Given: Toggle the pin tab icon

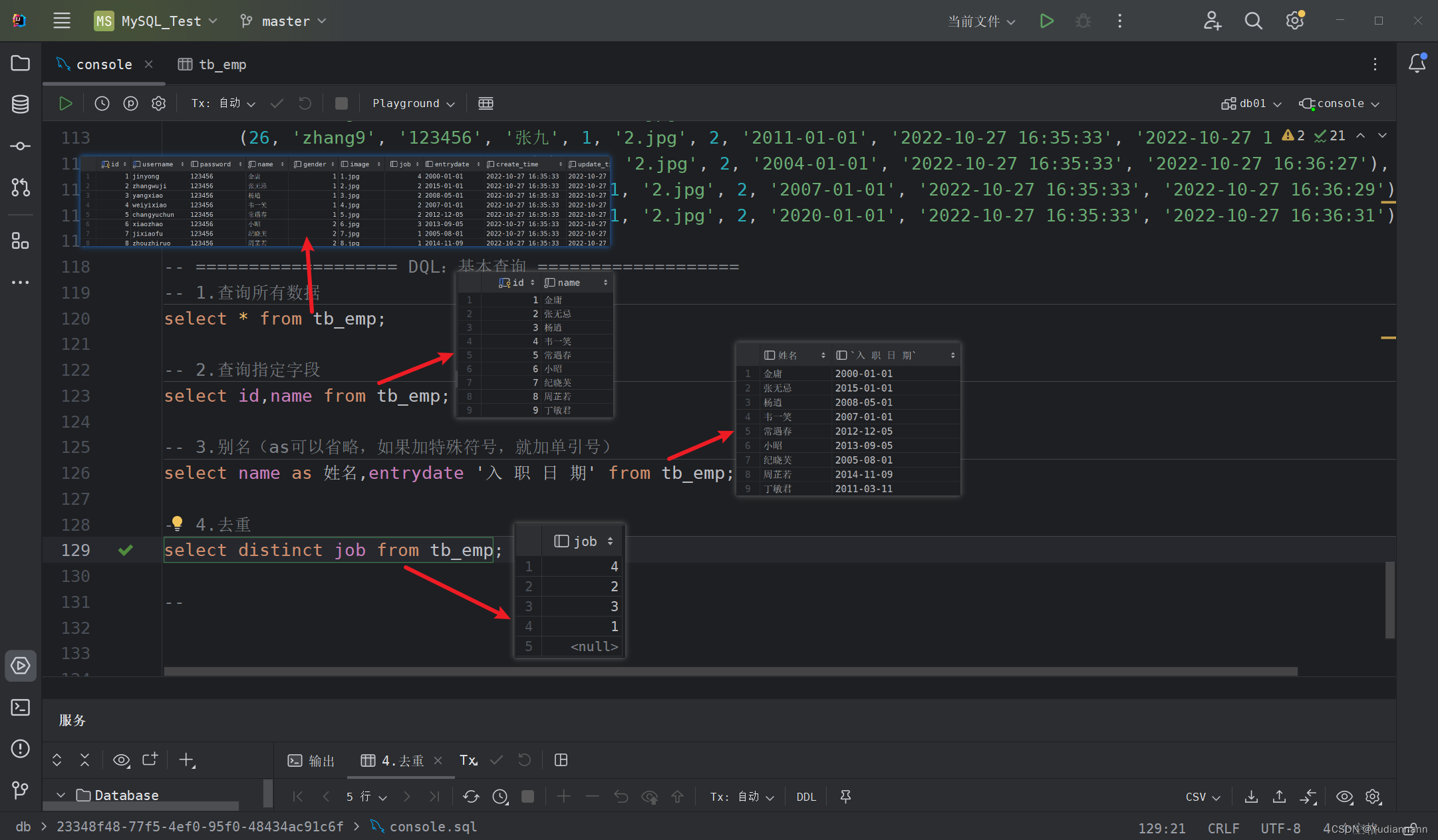Looking at the screenshot, I should tap(845, 796).
